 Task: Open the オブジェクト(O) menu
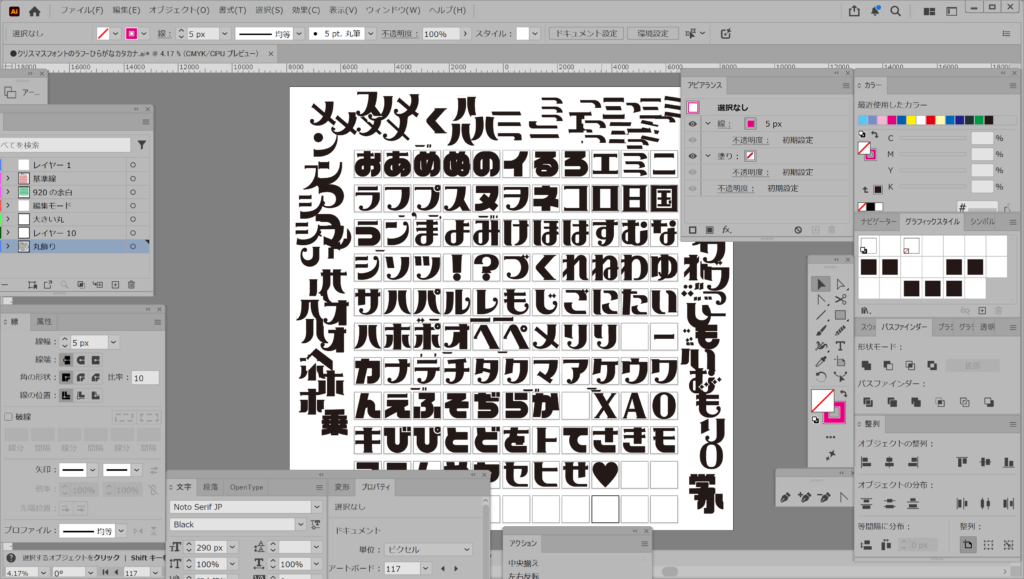tap(178, 10)
